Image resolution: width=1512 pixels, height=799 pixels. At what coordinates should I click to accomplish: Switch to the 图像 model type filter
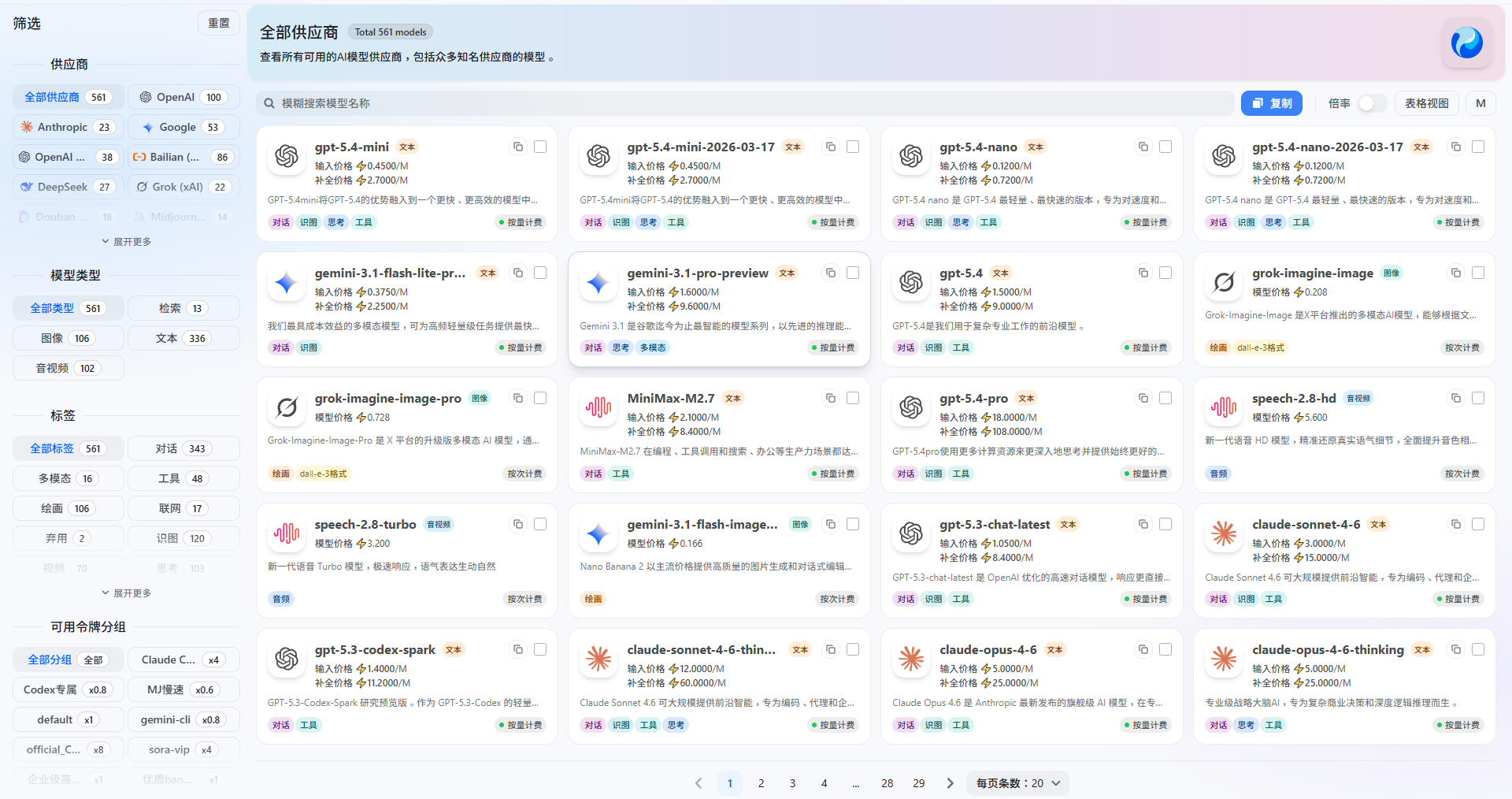tap(68, 337)
